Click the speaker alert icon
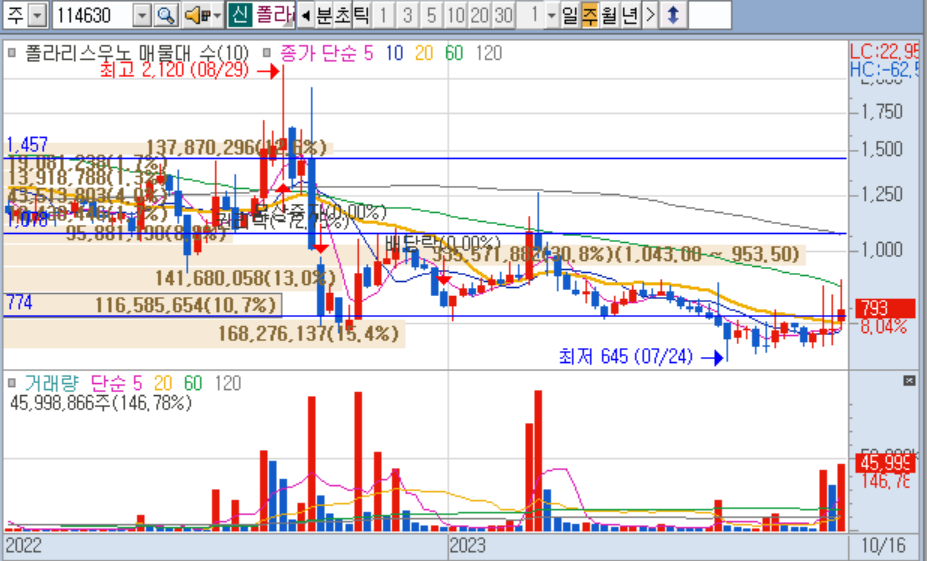 196,15
